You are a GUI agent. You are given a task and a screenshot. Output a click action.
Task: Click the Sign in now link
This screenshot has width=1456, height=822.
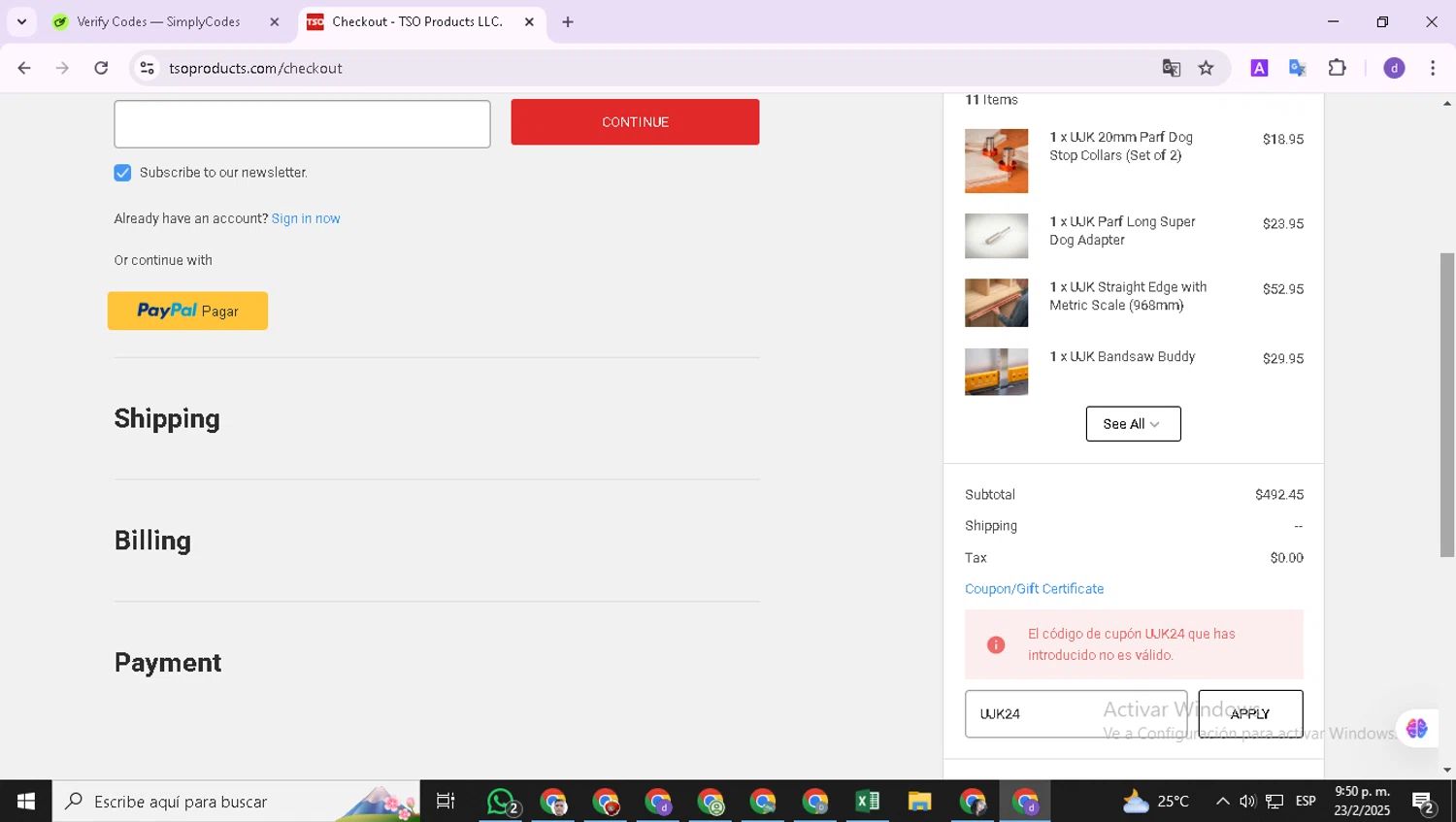[306, 218]
